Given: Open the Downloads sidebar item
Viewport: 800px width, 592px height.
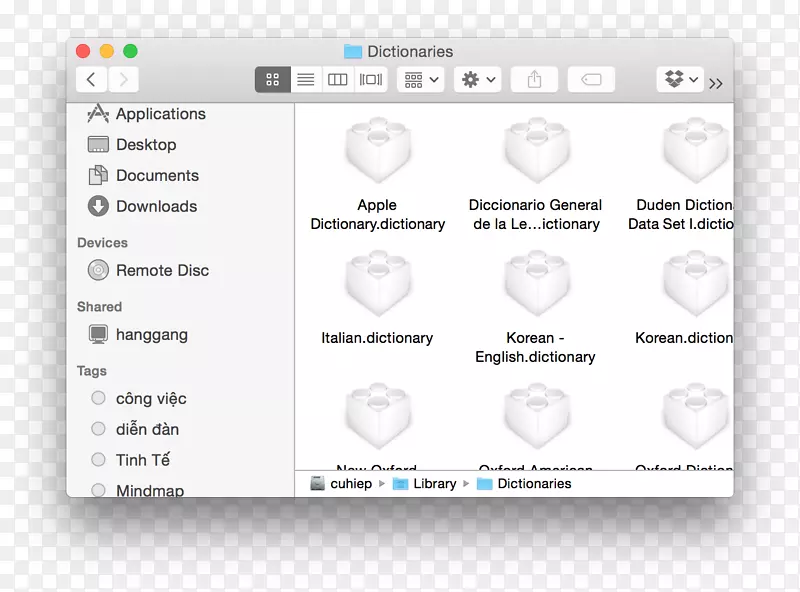Looking at the screenshot, I should [155, 207].
